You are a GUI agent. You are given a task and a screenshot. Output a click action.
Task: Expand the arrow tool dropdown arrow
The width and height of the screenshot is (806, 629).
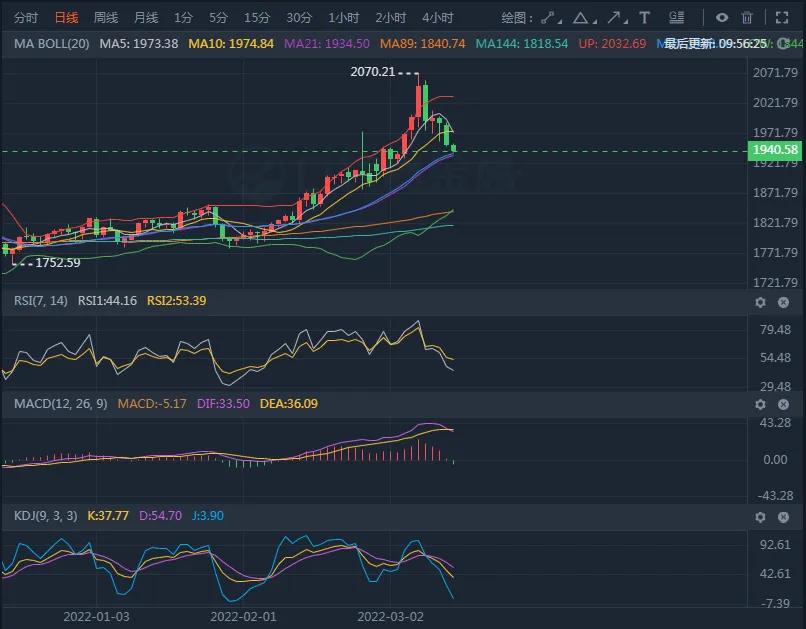625,22
